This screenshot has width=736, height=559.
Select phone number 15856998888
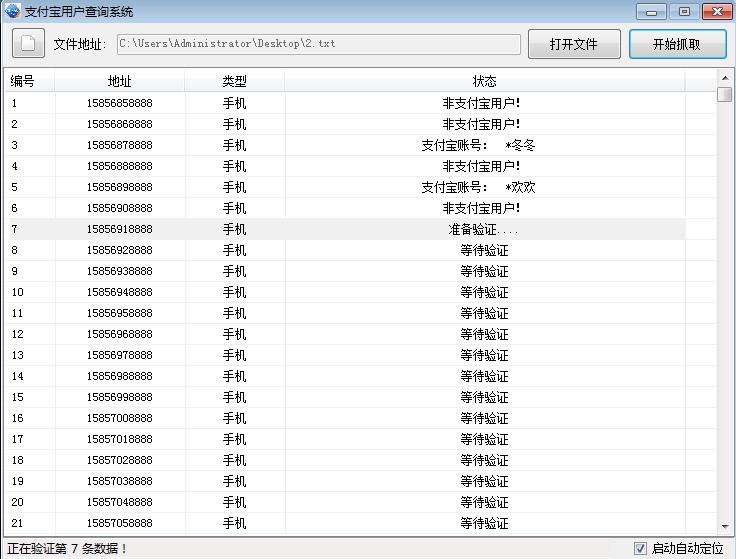119,397
